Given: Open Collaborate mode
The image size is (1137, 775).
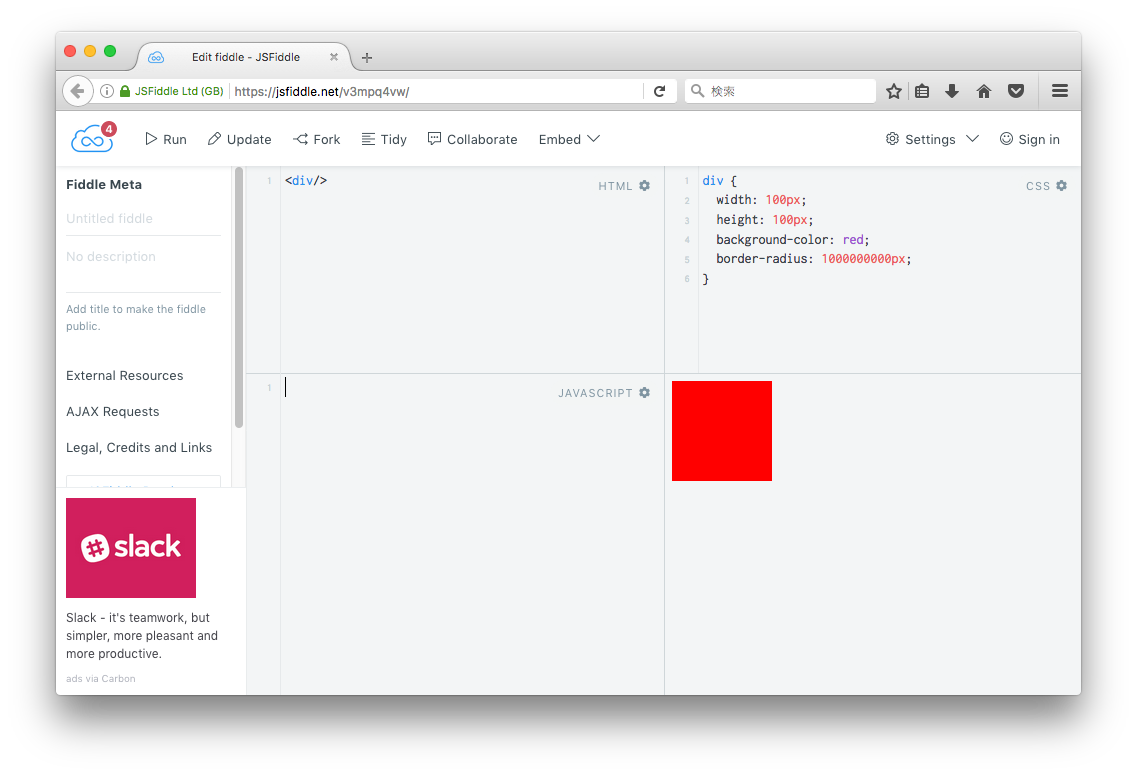Looking at the screenshot, I should point(472,139).
